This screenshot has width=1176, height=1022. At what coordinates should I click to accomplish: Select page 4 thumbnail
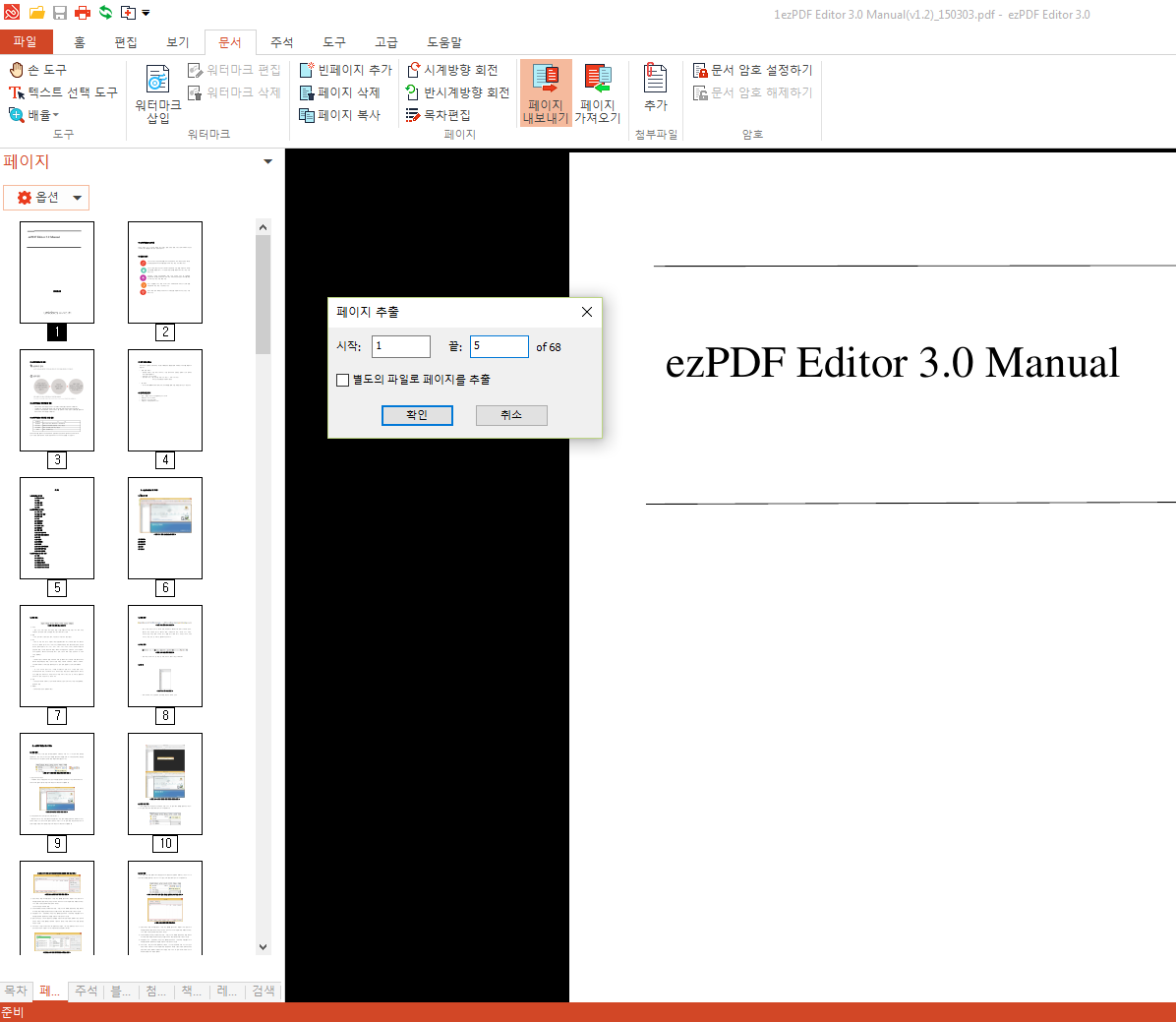tap(165, 400)
